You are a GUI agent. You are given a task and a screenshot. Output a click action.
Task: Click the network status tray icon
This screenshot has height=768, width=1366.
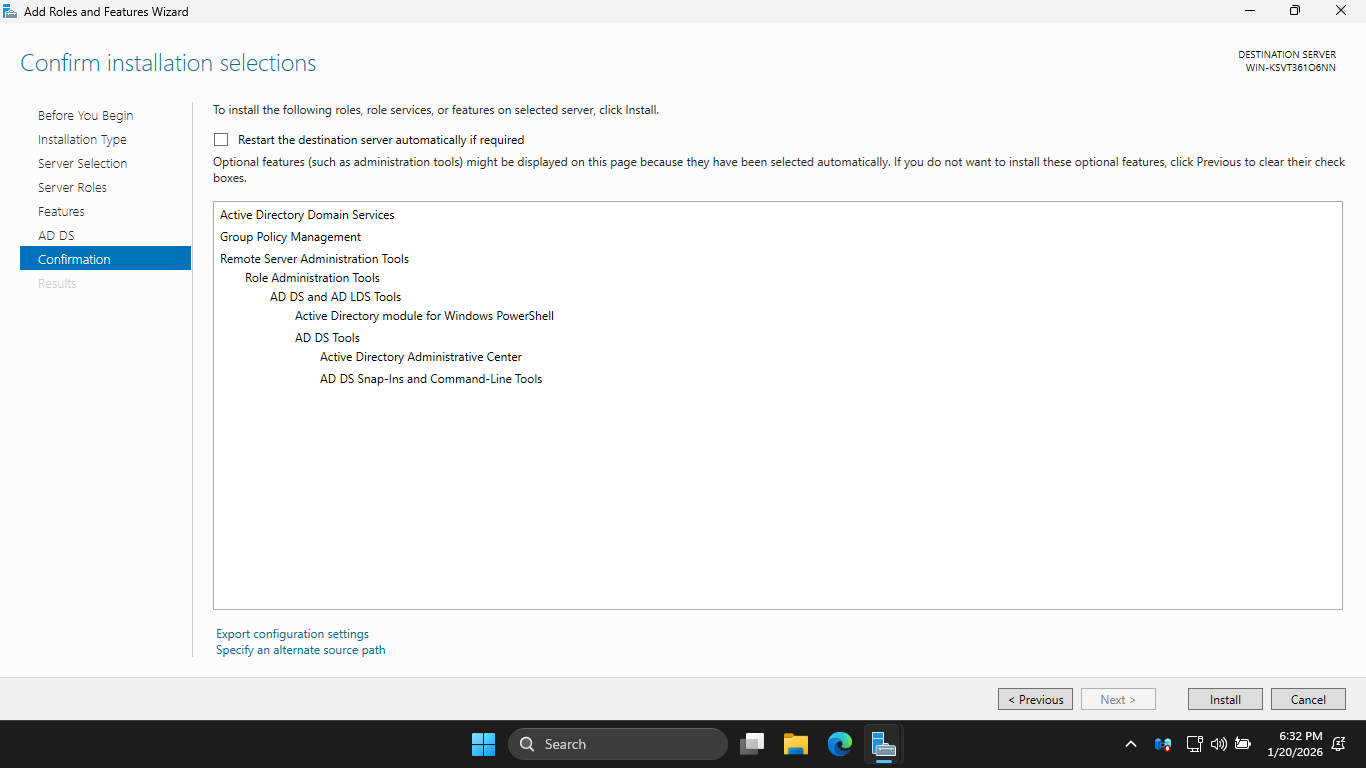[1194, 744]
